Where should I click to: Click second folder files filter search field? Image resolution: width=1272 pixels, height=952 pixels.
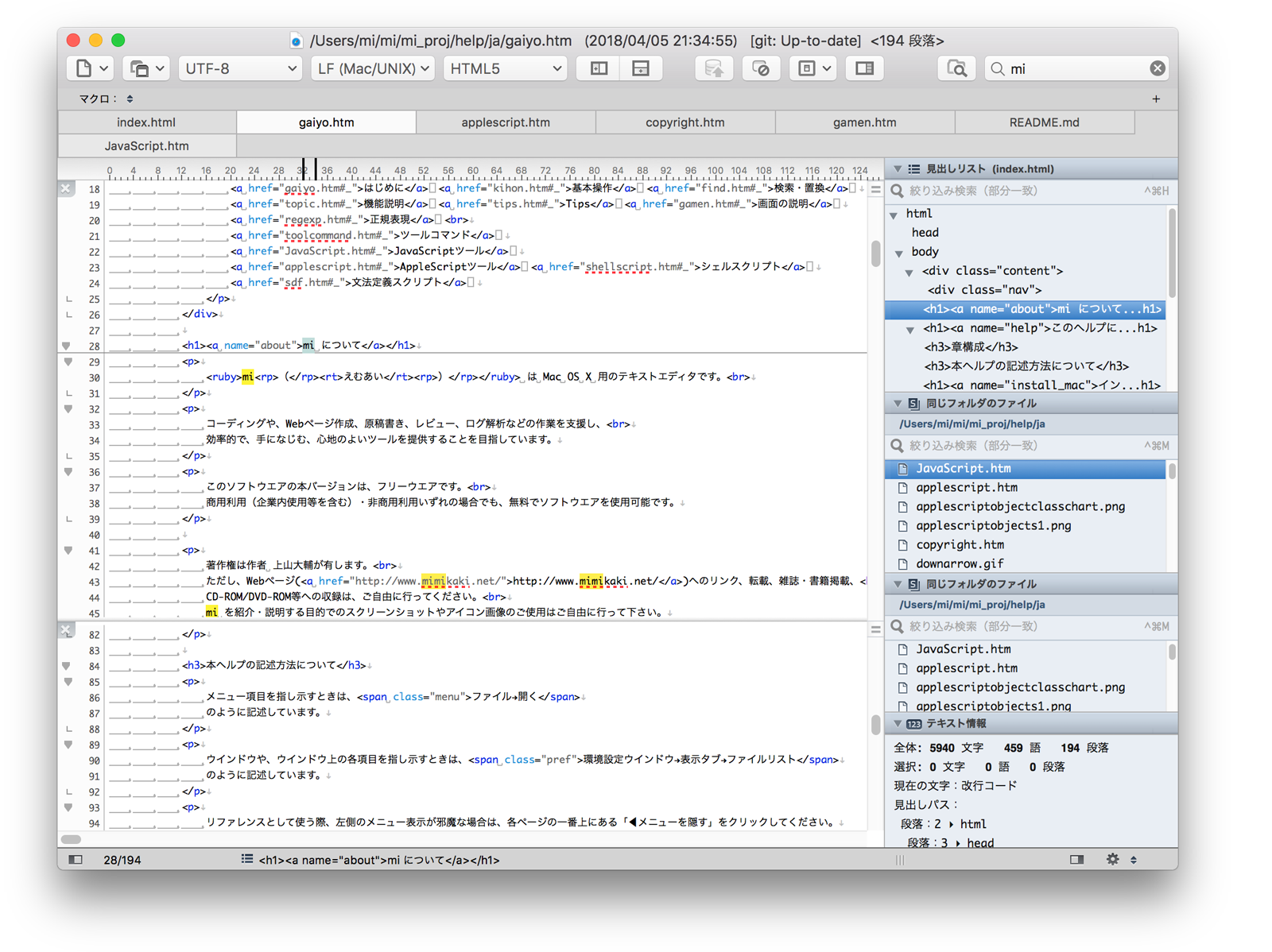click(1031, 626)
